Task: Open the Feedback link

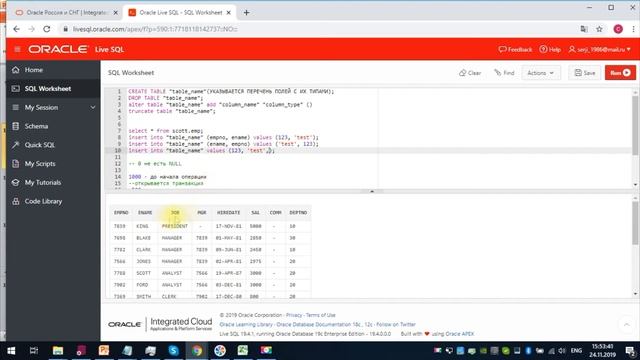Action: click(515, 49)
